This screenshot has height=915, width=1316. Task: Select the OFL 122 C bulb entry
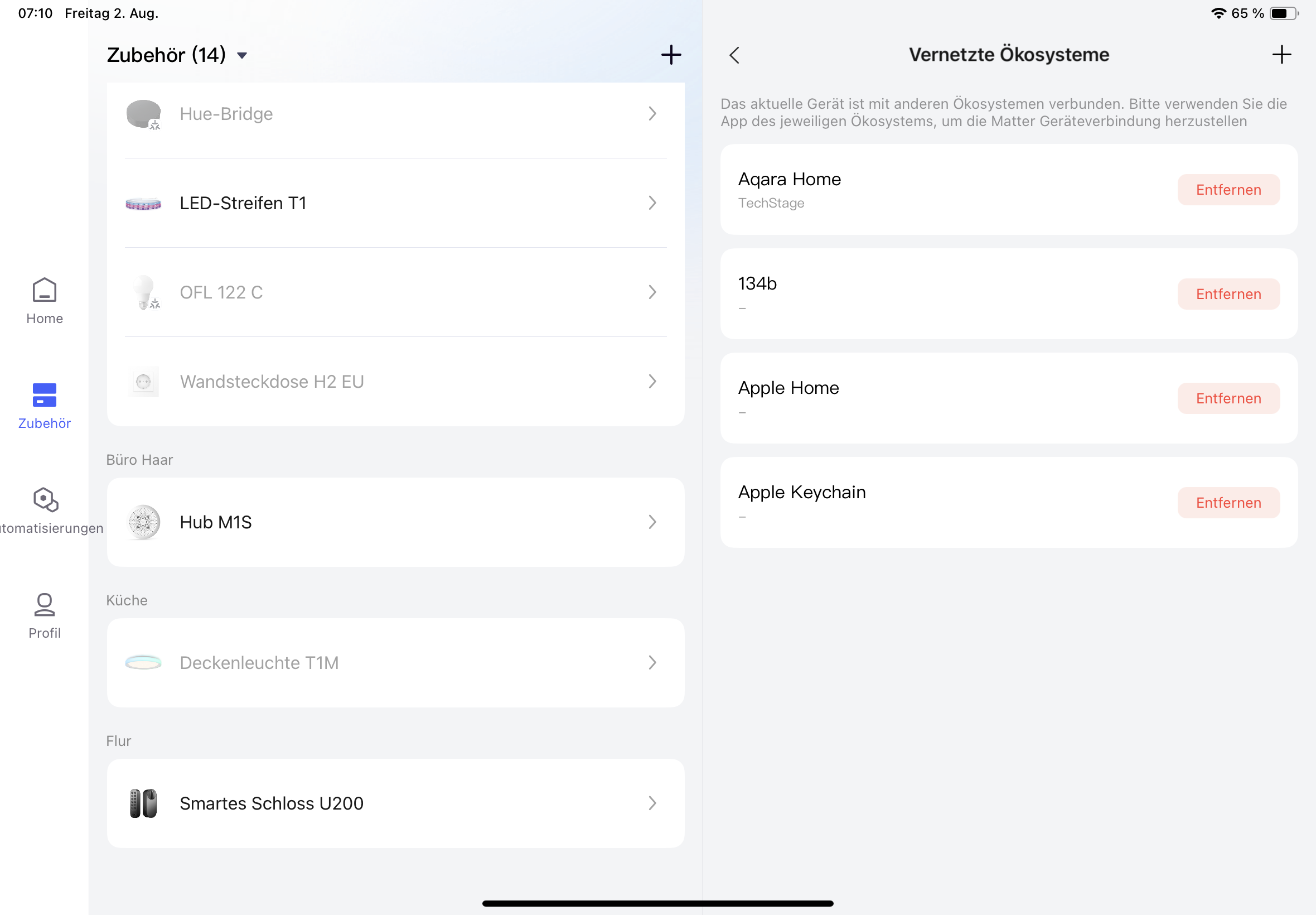pos(221,292)
